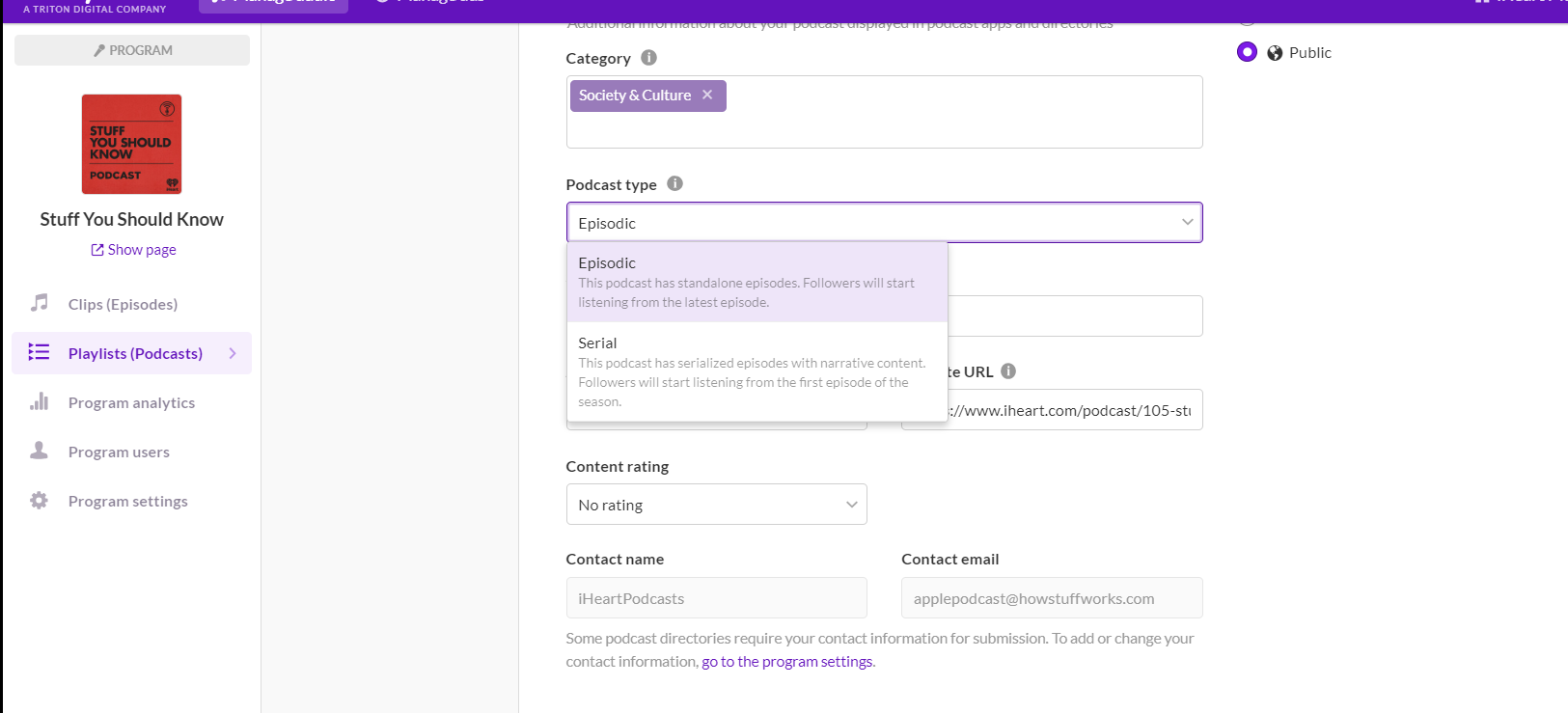Click the pencil icon on PROGRAM button
This screenshot has height=713, width=1568.
tap(99, 50)
